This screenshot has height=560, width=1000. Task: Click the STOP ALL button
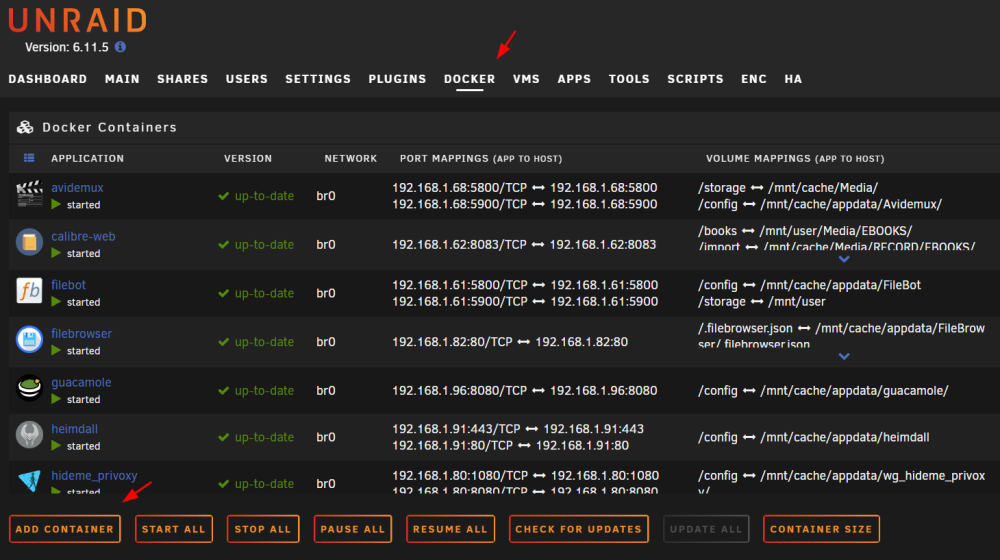263,529
